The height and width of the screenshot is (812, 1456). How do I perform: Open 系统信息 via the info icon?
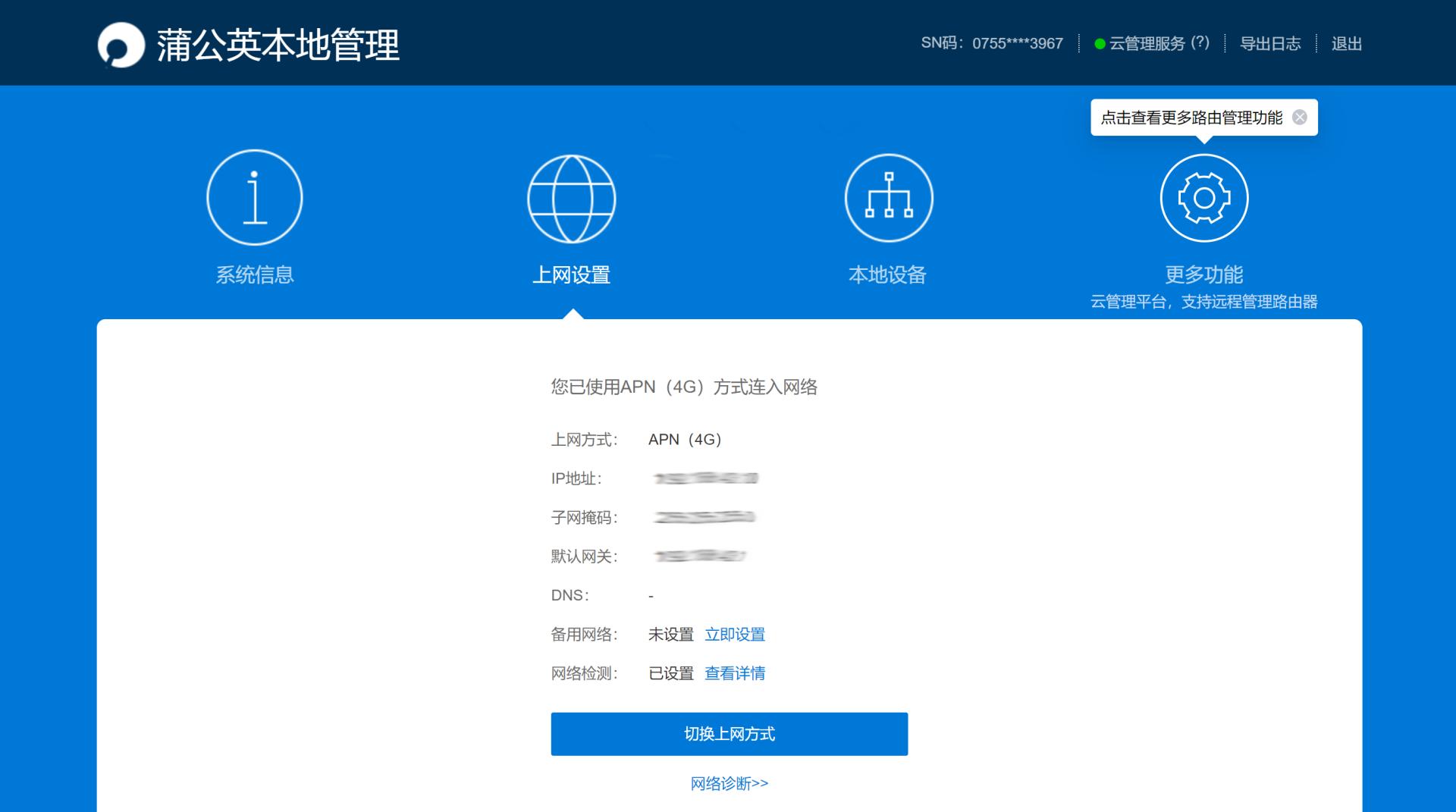pyautogui.click(x=255, y=196)
